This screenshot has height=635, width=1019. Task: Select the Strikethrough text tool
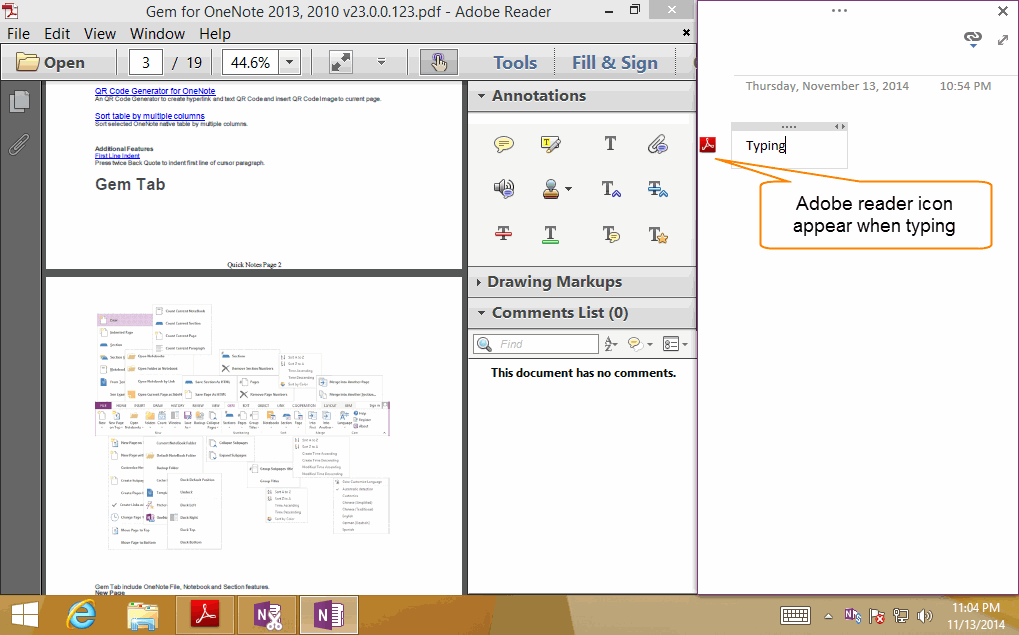[x=504, y=234]
